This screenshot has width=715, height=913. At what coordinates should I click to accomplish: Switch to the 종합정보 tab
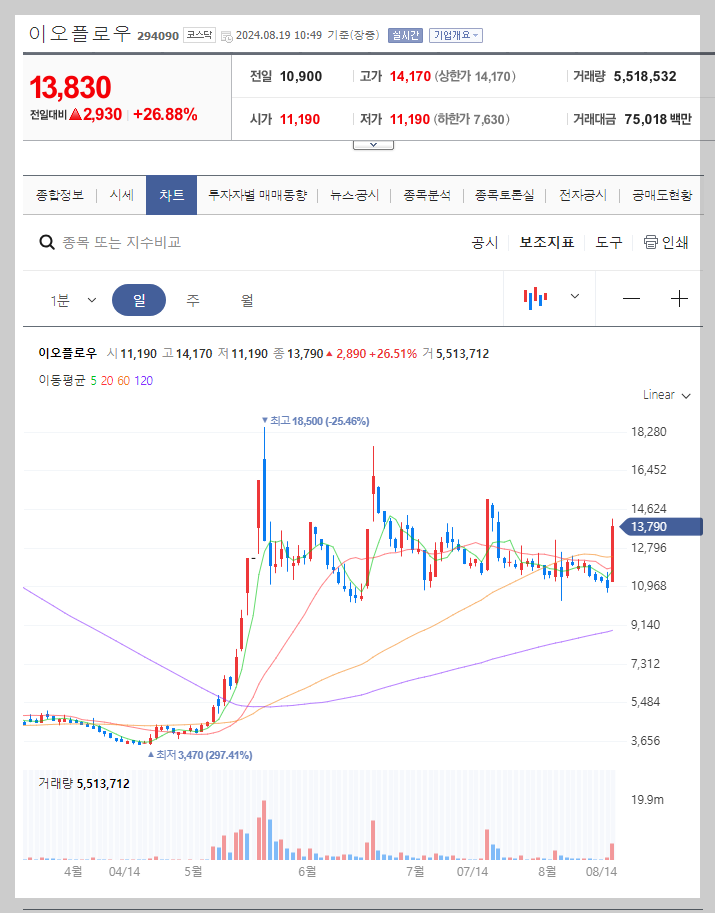click(58, 196)
